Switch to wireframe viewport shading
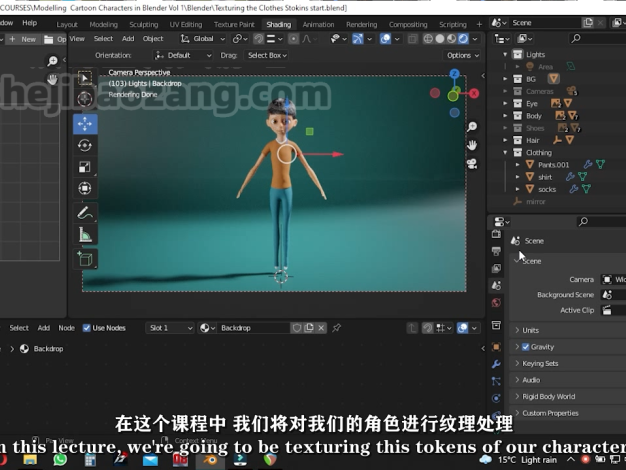 (428, 39)
